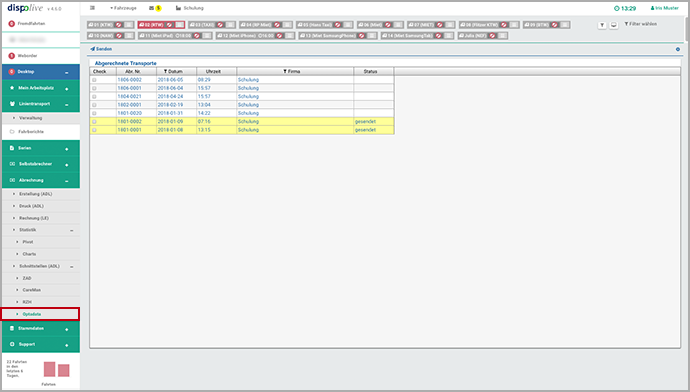
Task: Click the Fahrten bar chart in sidebar
Action: (56, 369)
